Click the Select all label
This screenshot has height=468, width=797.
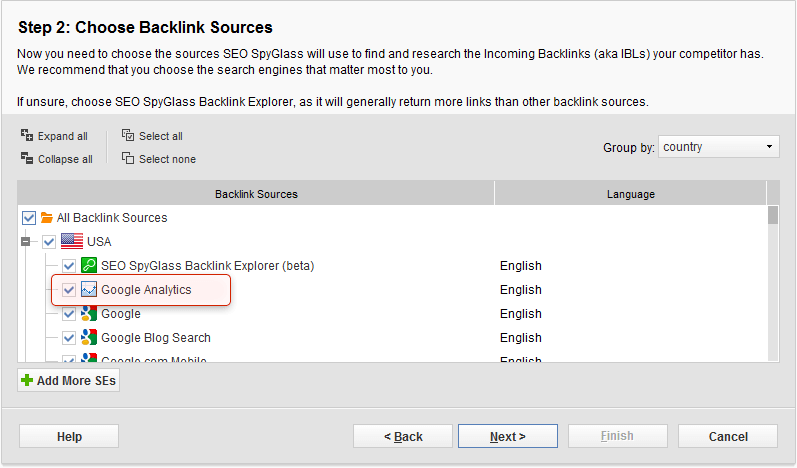tap(161, 136)
